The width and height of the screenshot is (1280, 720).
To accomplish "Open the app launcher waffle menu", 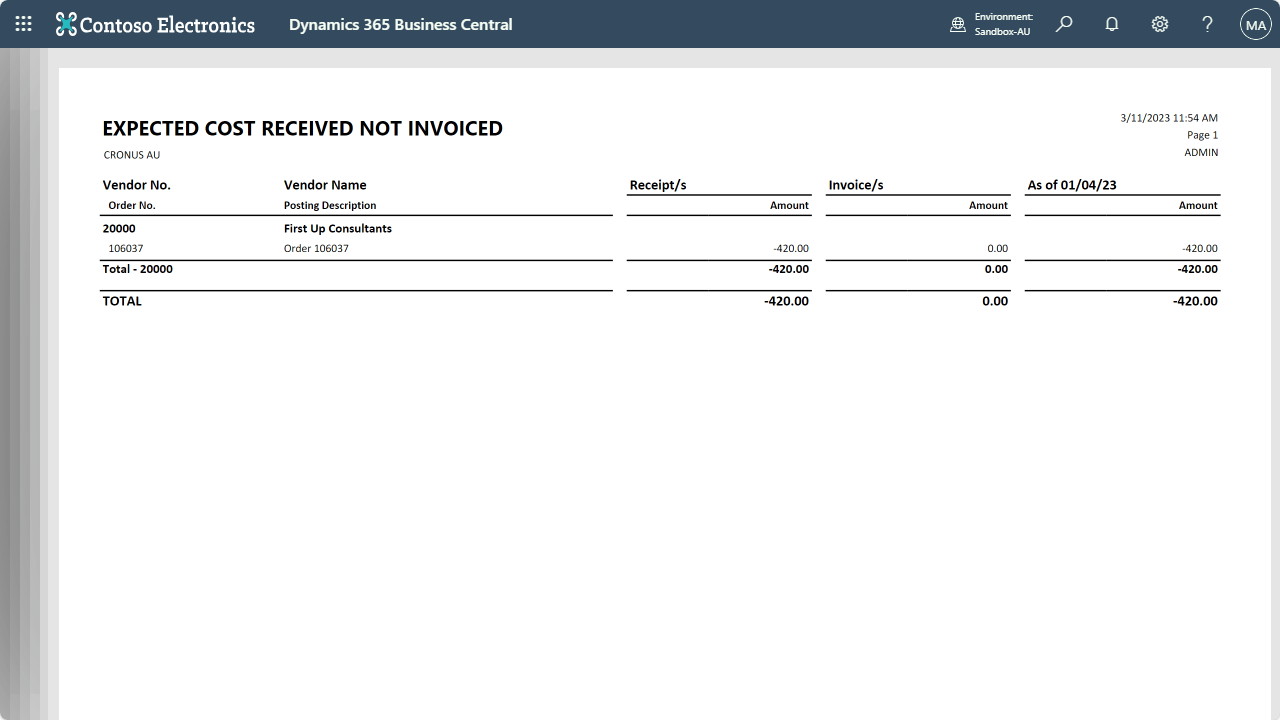I will (x=24, y=24).
